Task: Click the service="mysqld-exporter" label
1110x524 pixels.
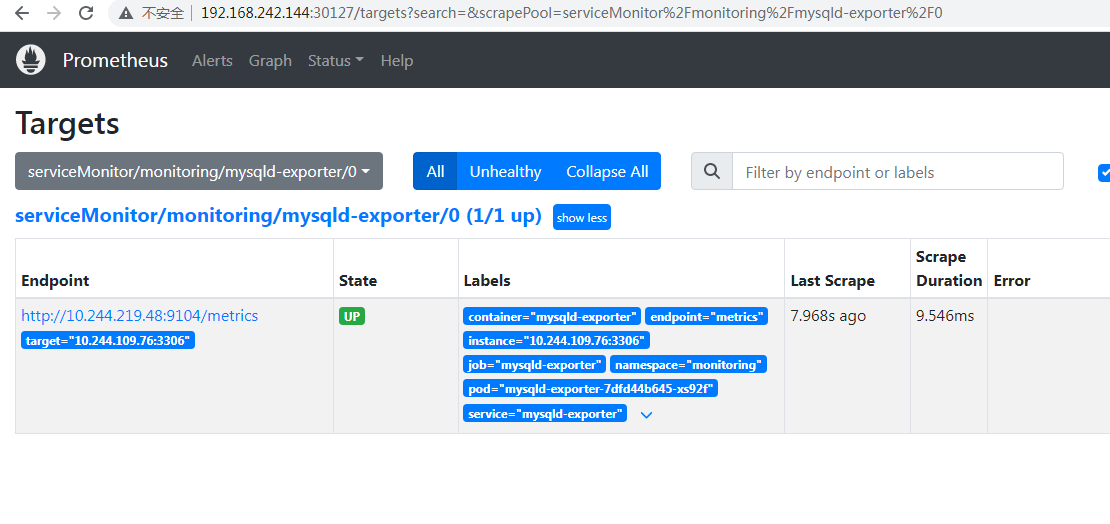Action: pos(545,413)
